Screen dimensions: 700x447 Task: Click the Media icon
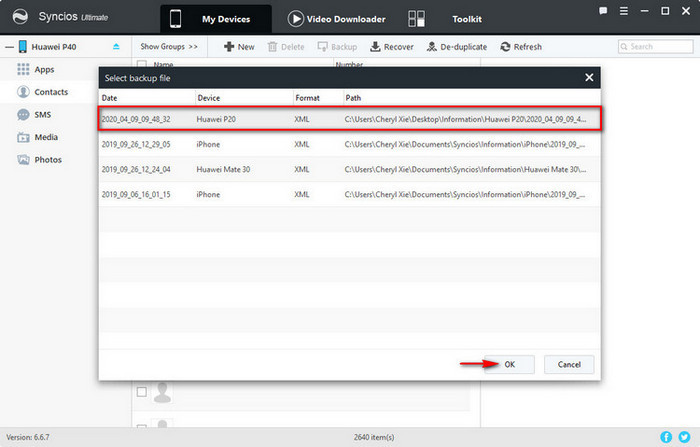click(23, 137)
